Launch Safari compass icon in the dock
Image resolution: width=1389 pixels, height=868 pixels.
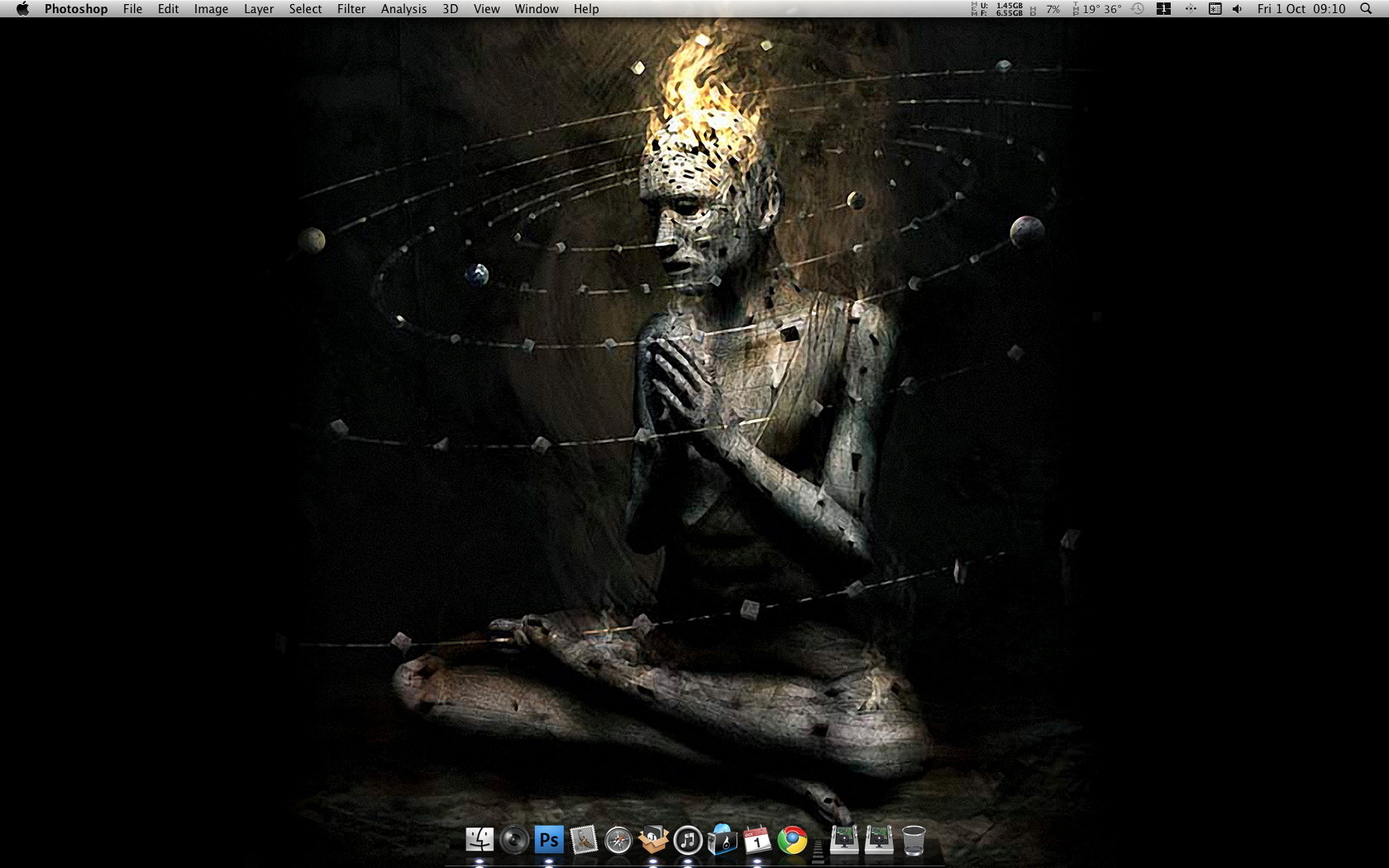pyautogui.click(x=618, y=840)
